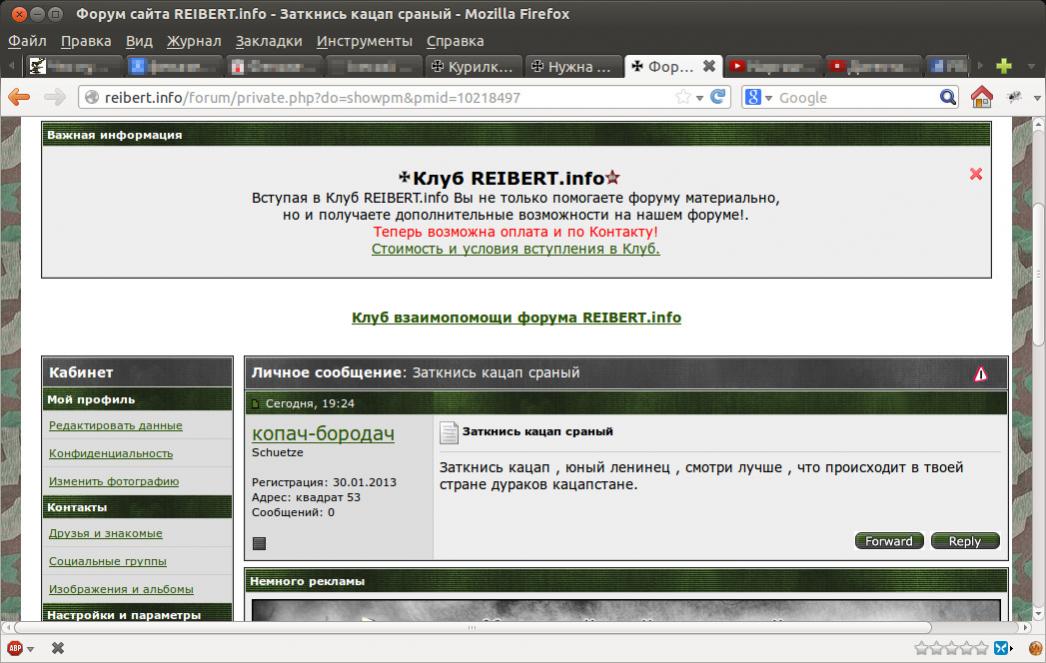Viewport: 1046px width, 663px height.
Task: Click the horizontal scrollbar thumb at the page bottom
Action: [472, 628]
